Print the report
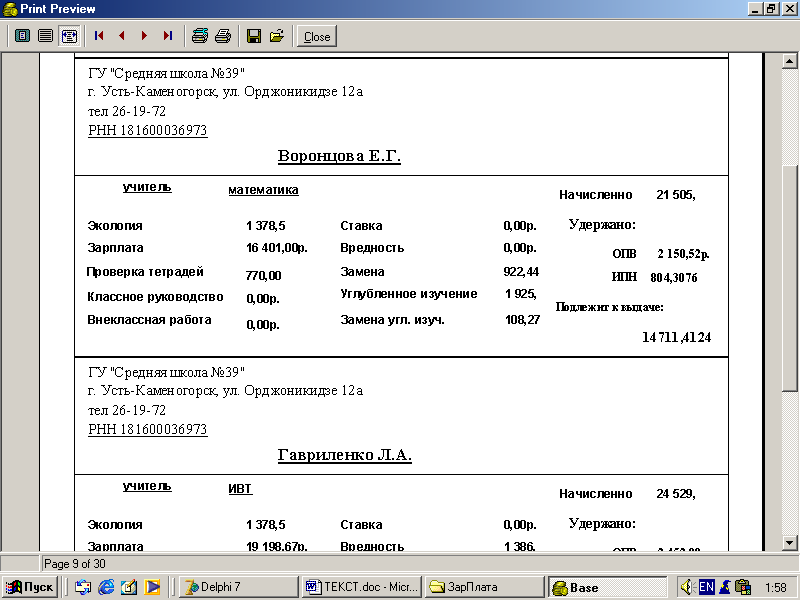Screen dimensions: 800x600 [x=222, y=36]
